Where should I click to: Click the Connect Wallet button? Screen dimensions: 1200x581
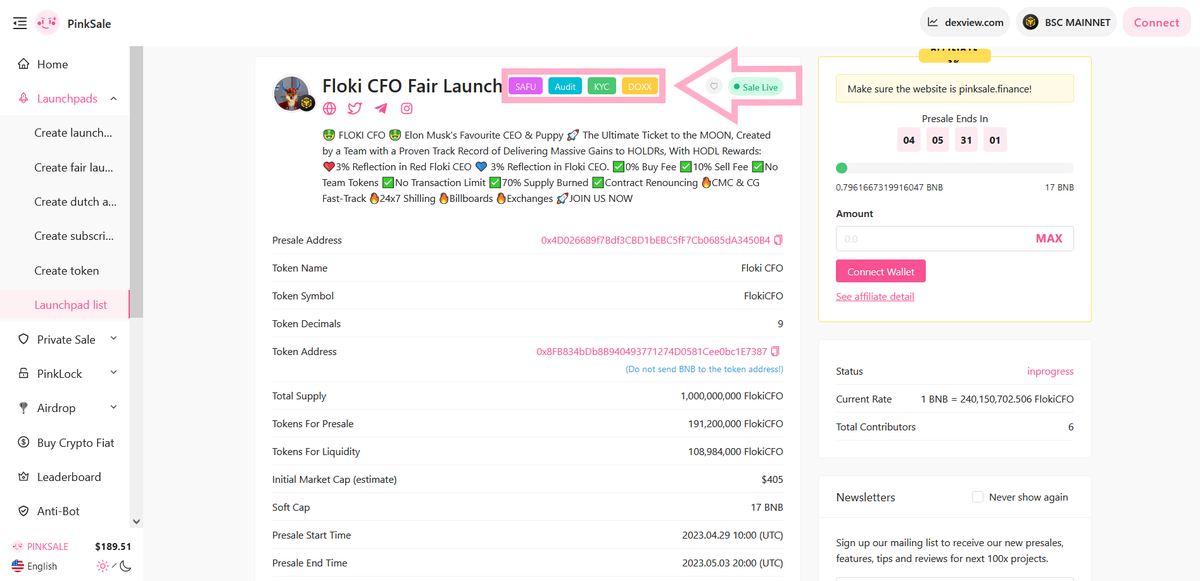pos(881,271)
